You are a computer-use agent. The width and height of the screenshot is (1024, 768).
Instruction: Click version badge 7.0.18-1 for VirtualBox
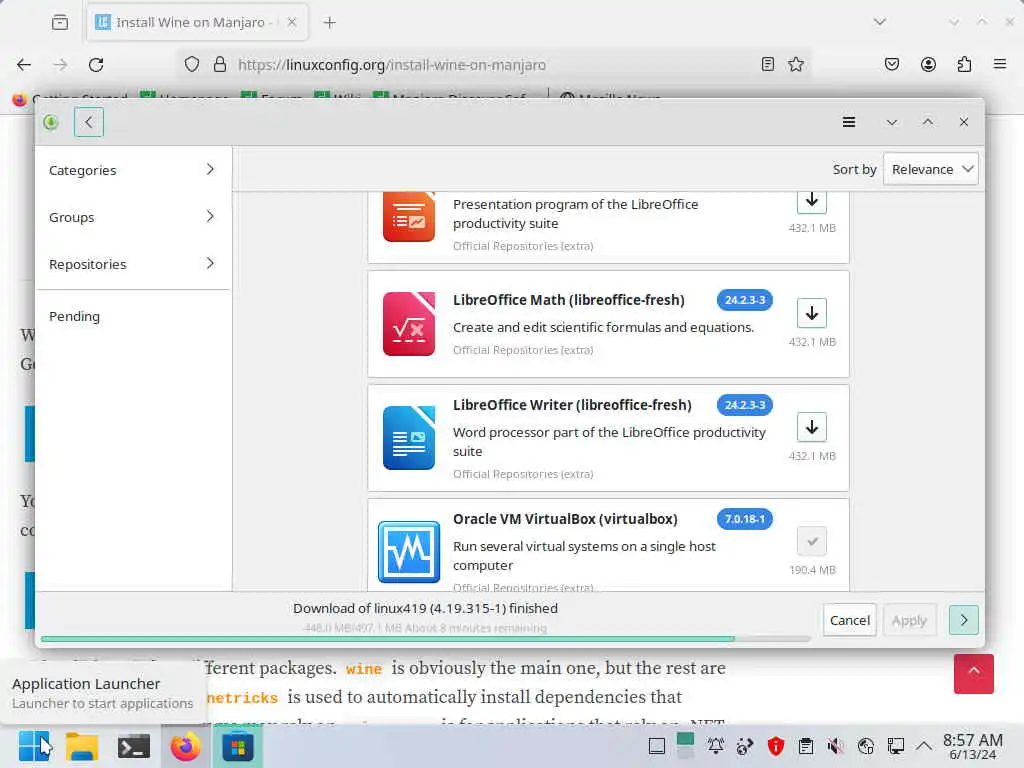point(744,519)
